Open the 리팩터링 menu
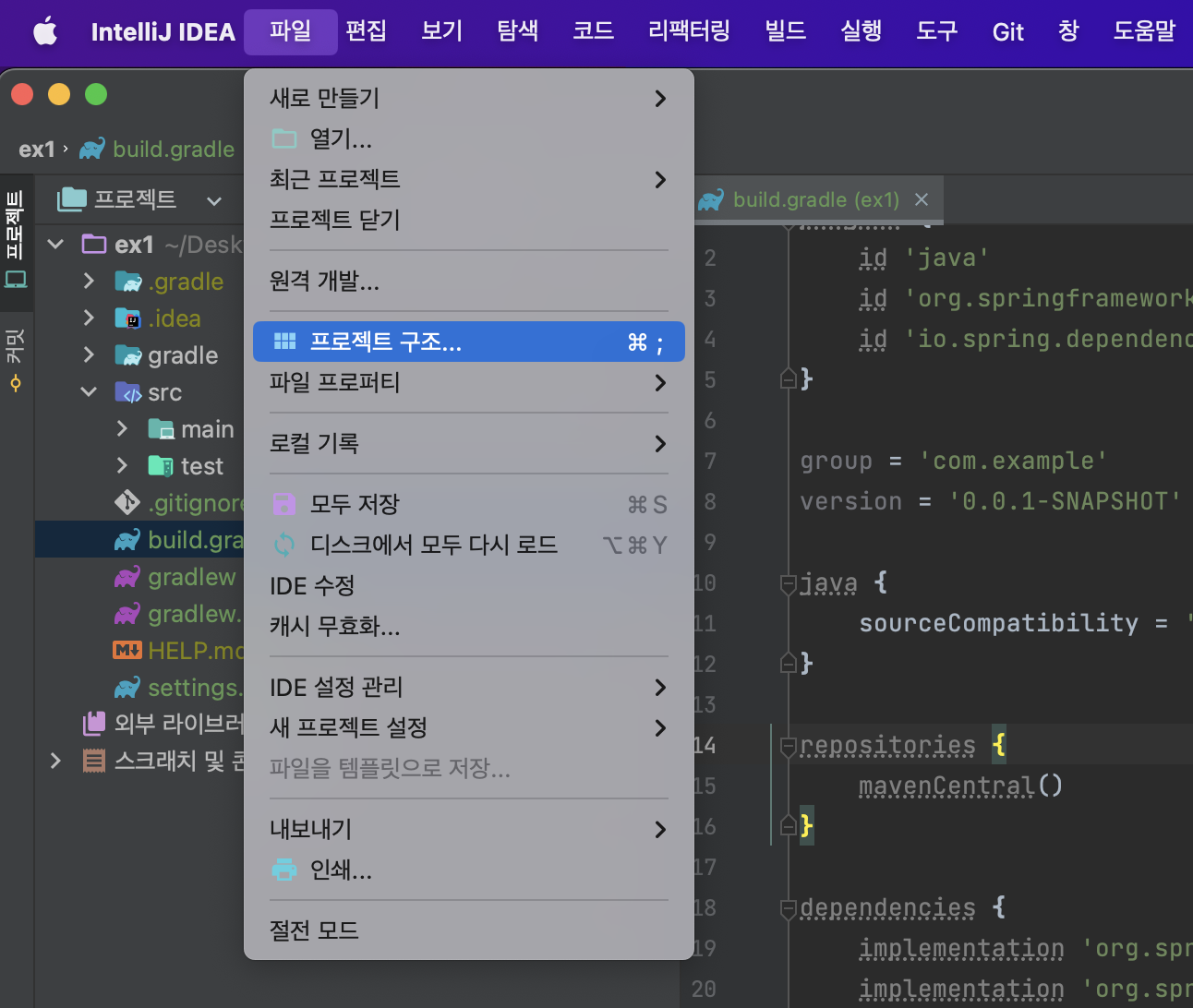The height and width of the screenshot is (1008, 1193). tap(689, 31)
